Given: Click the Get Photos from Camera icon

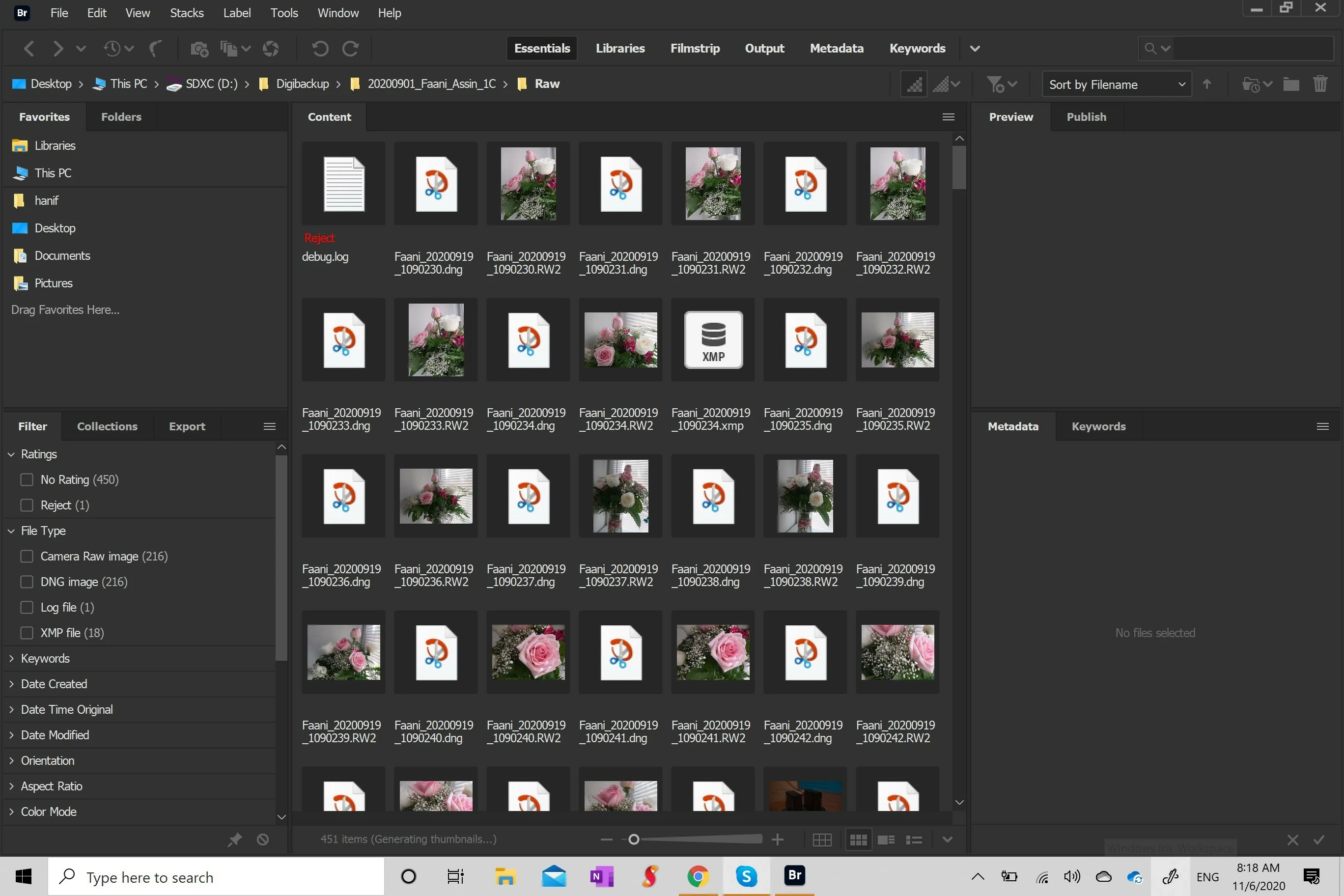Looking at the screenshot, I should pos(199,49).
